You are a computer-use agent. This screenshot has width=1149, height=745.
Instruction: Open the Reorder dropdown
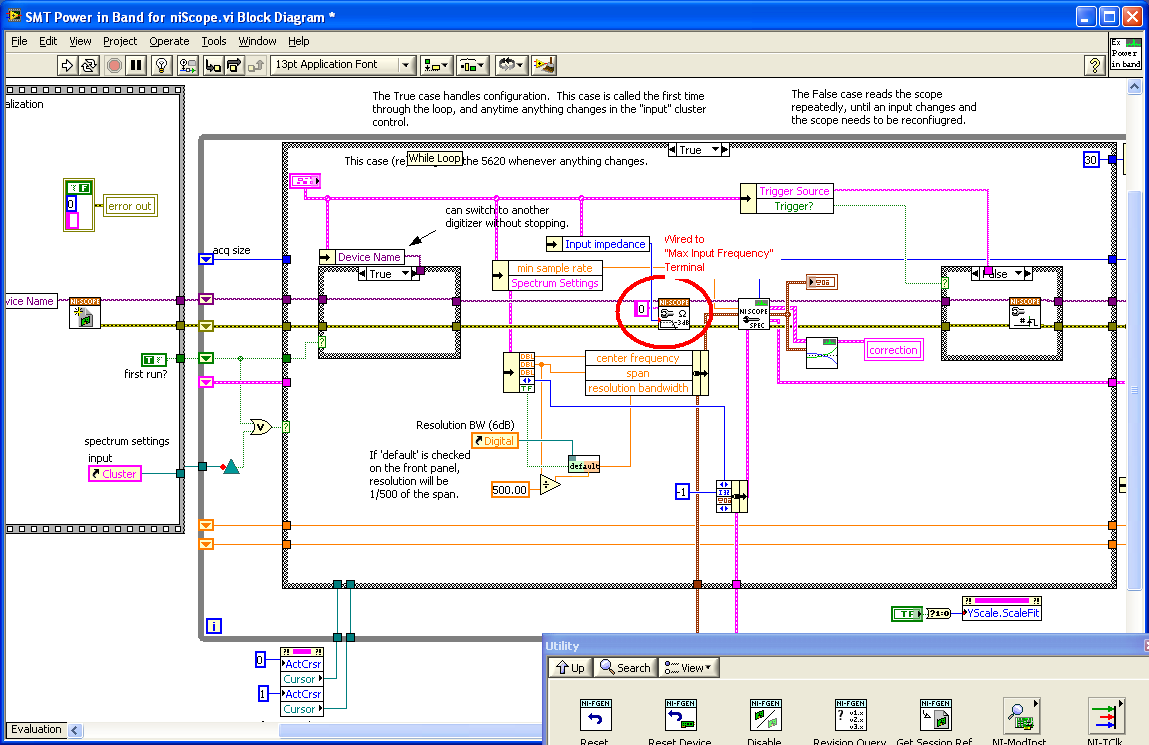pyautogui.click(x=510, y=65)
